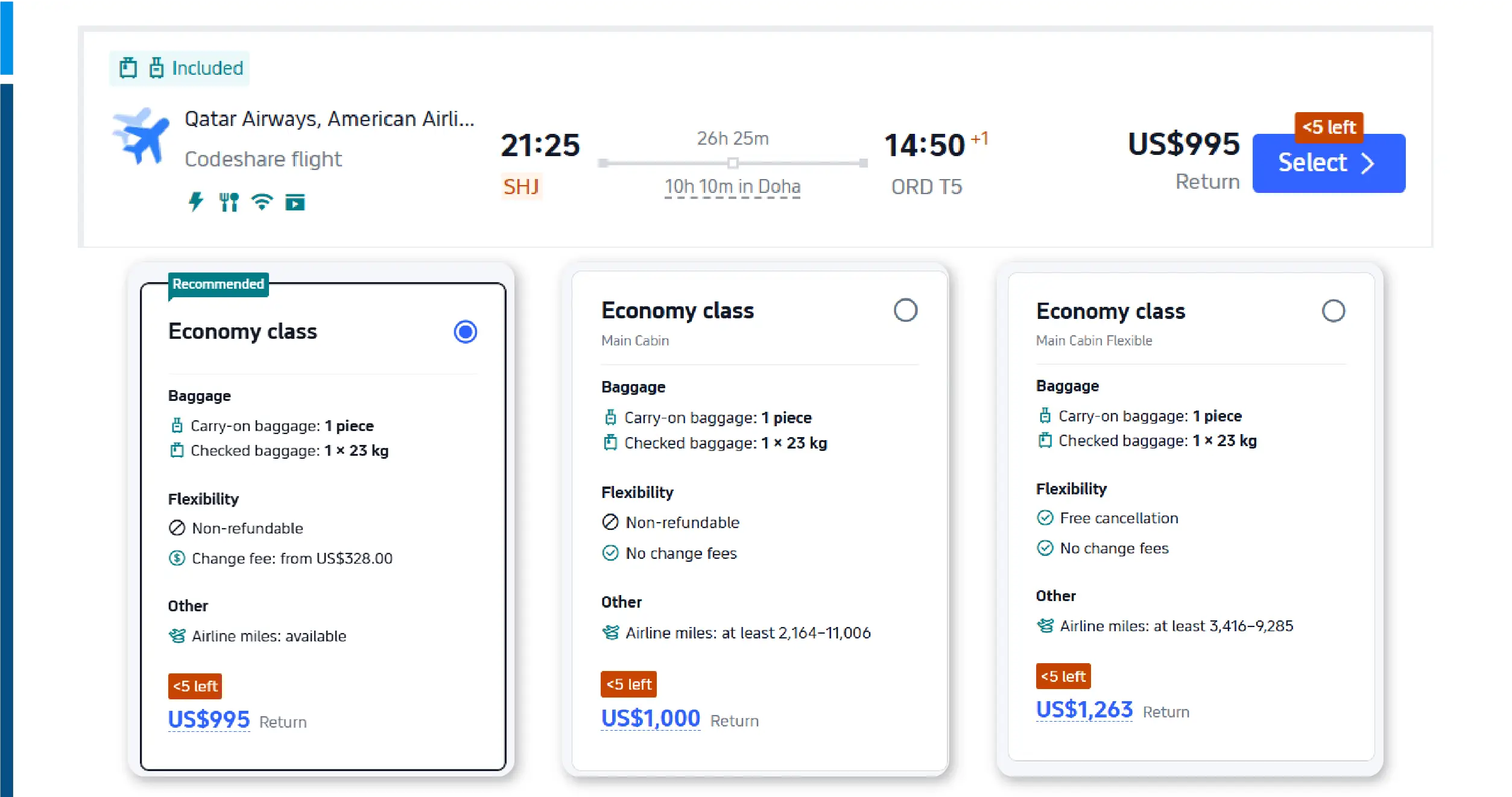1512x797 pixels.
Task: Select the Main Cabin fare radio button
Action: point(905,310)
